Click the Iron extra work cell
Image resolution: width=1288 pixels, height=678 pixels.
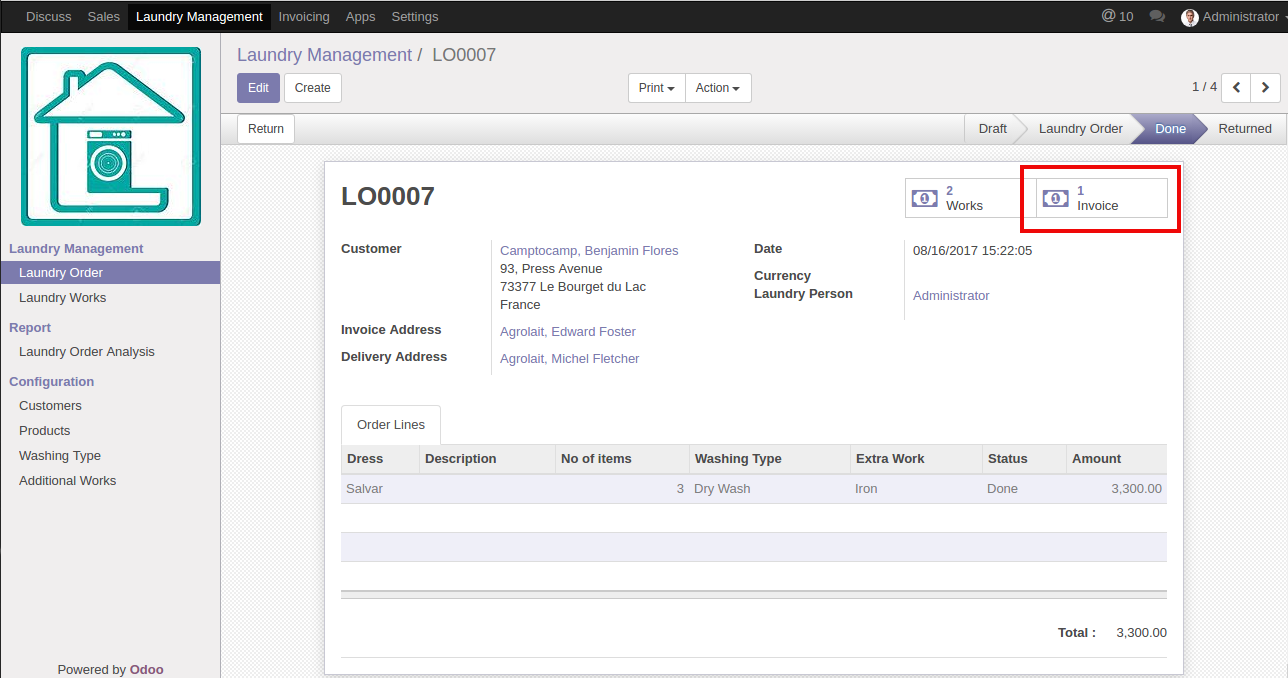click(916, 489)
